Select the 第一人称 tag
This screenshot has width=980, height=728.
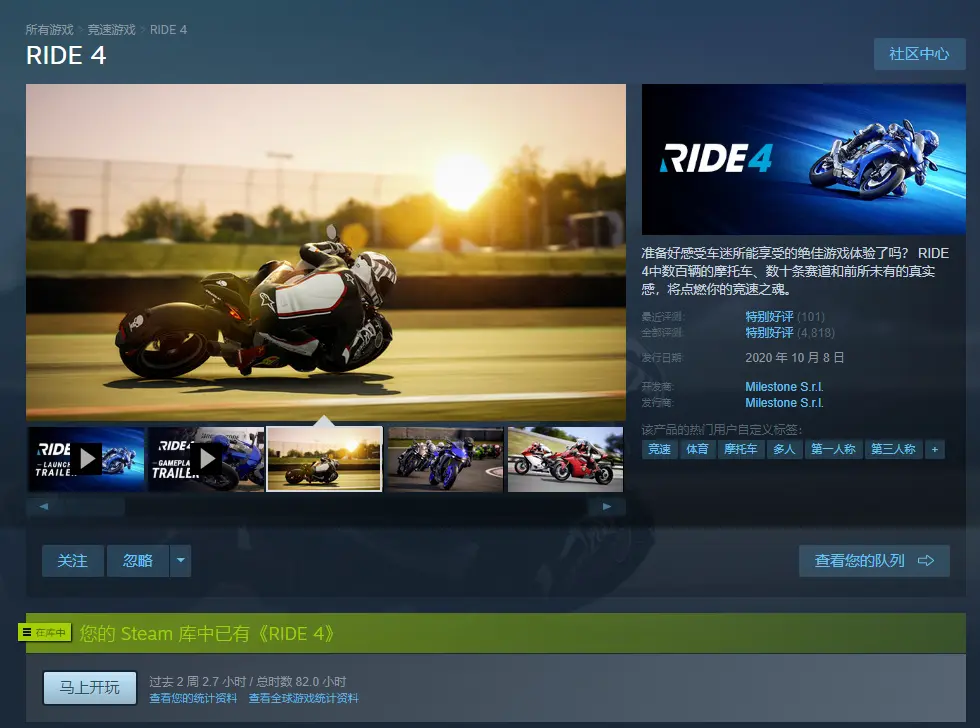[x=833, y=449]
